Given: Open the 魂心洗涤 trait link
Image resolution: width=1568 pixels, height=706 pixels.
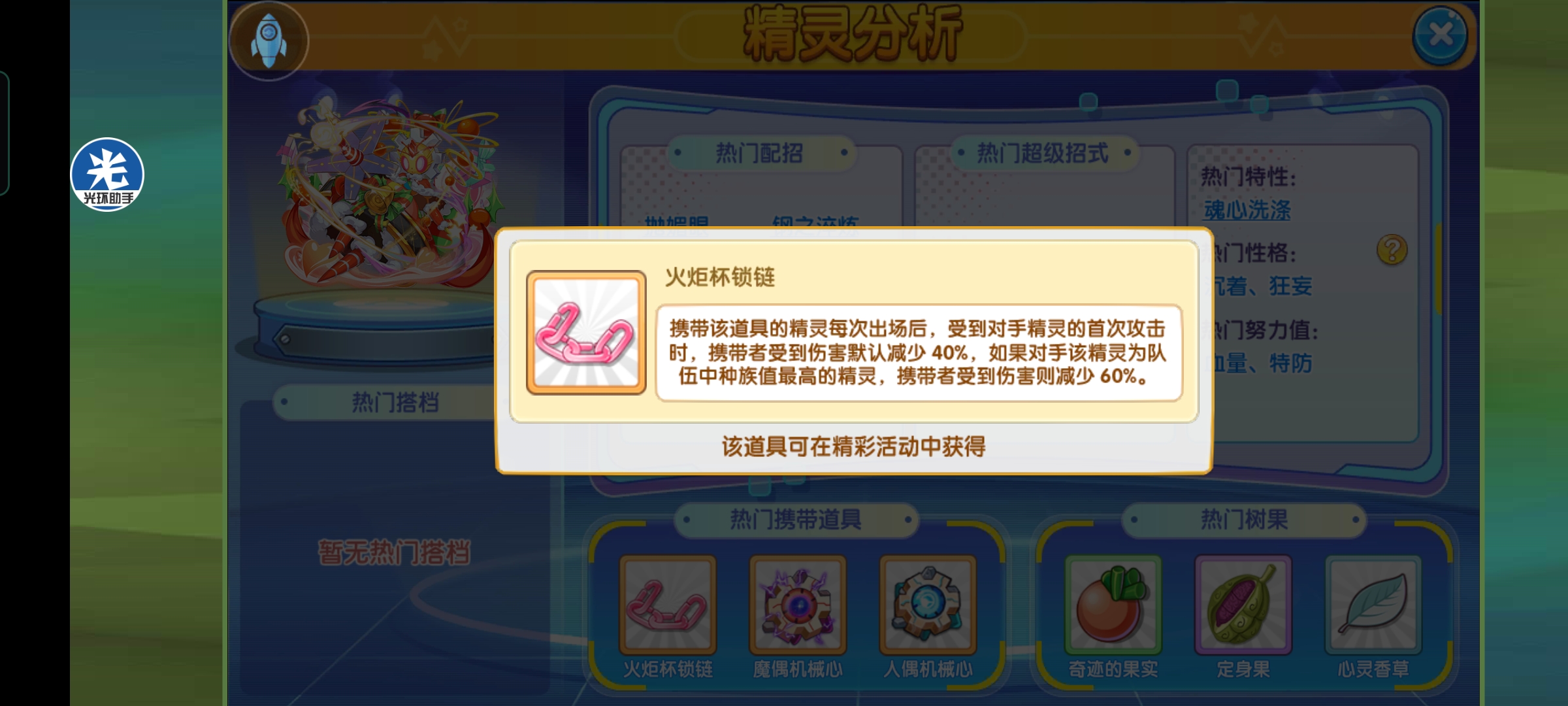Looking at the screenshot, I should click(x=1247, y=210).
